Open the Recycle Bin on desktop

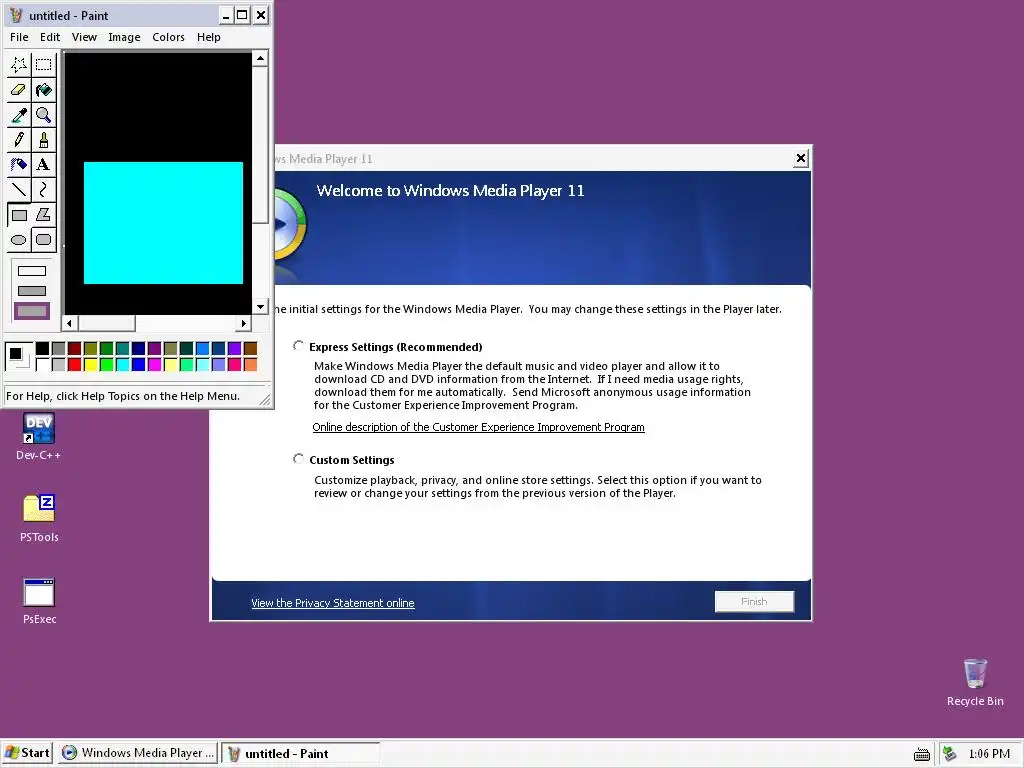coord(975,682)
